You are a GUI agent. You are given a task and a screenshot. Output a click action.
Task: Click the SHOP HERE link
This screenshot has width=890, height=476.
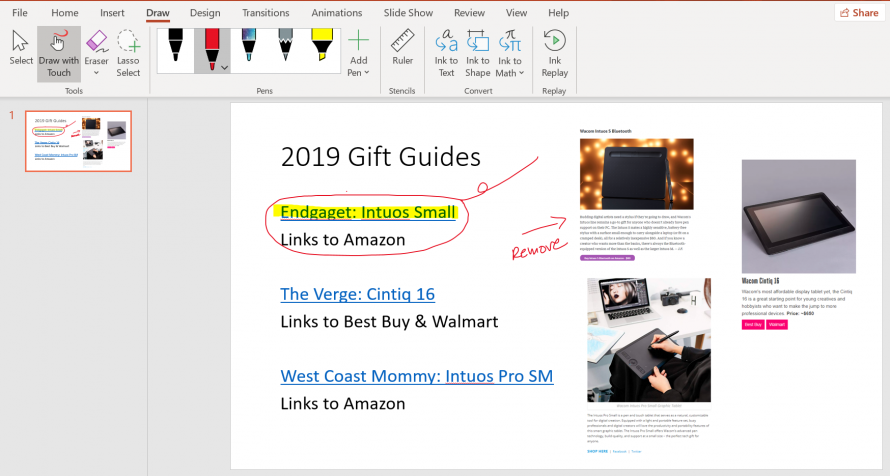(598, 452)
